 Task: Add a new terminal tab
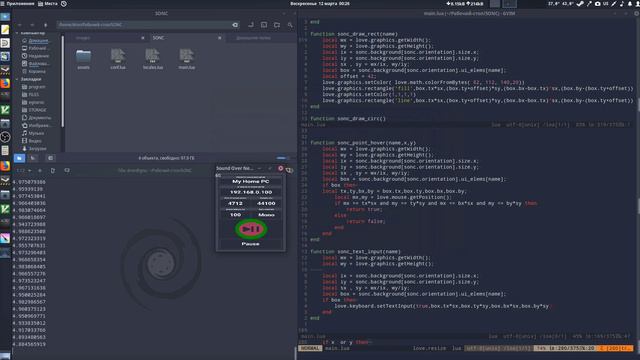coord(40,171)
